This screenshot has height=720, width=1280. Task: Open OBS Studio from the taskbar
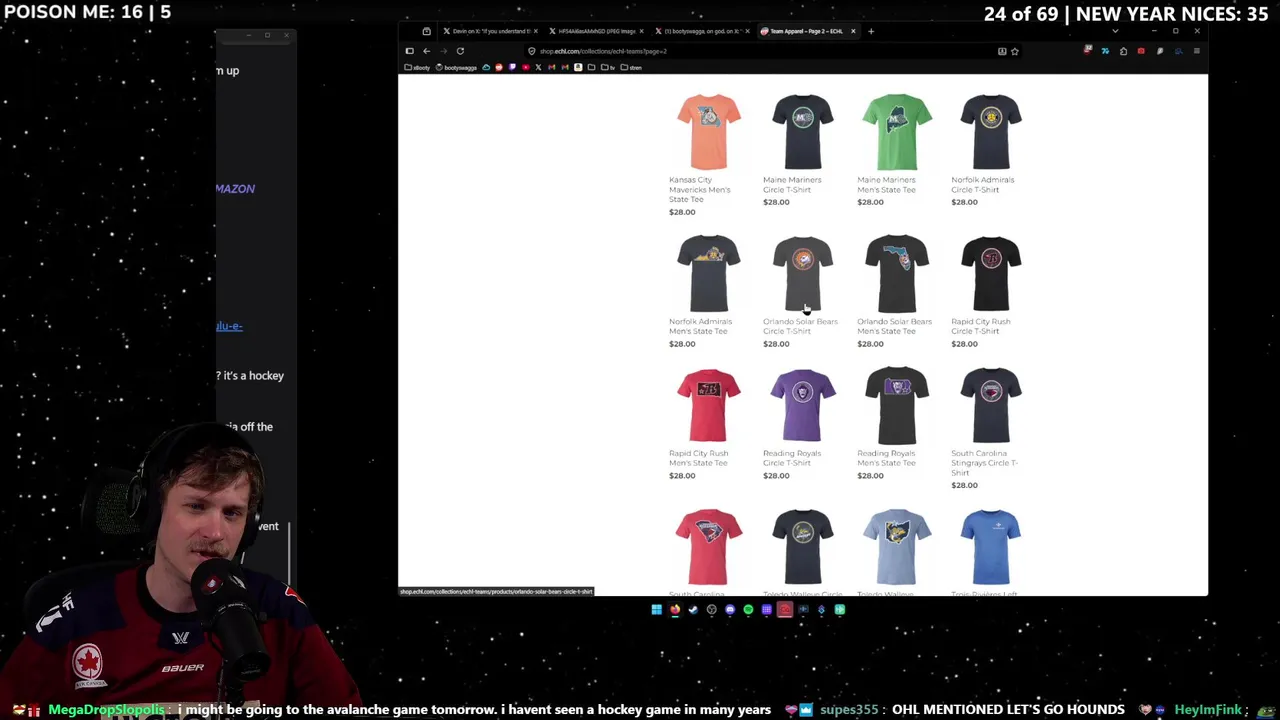[x=712, y=610]
